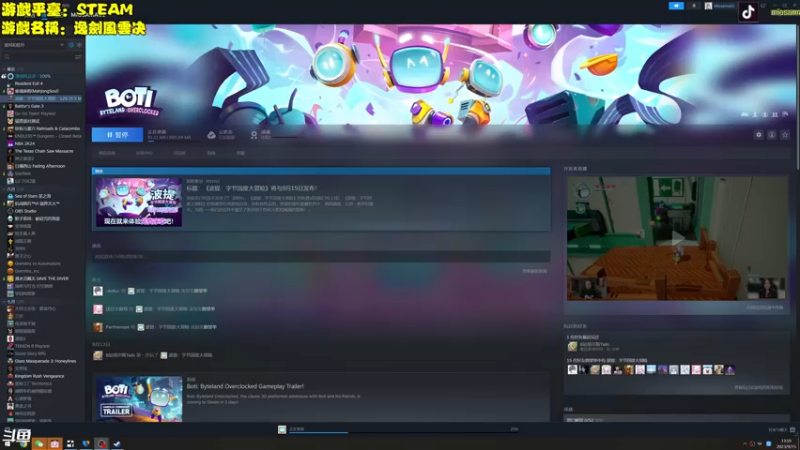Viewport: 800px width, 450px height.
Task: Open the game settings gear icon
Action: click(759, 135)
